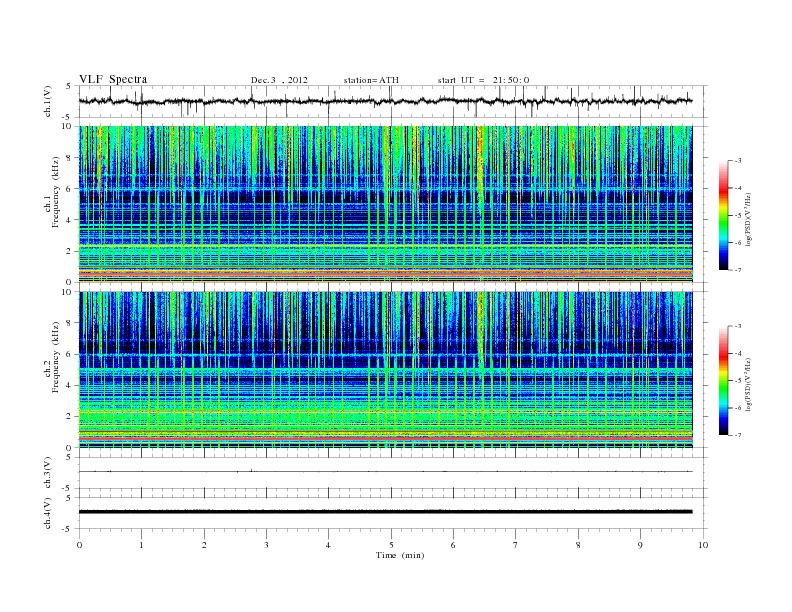Image resolution: width=792 pixels, height=612 pixels.
Task: Click inside the ch.2 frequency spectrogram
Action: [385, 370]
